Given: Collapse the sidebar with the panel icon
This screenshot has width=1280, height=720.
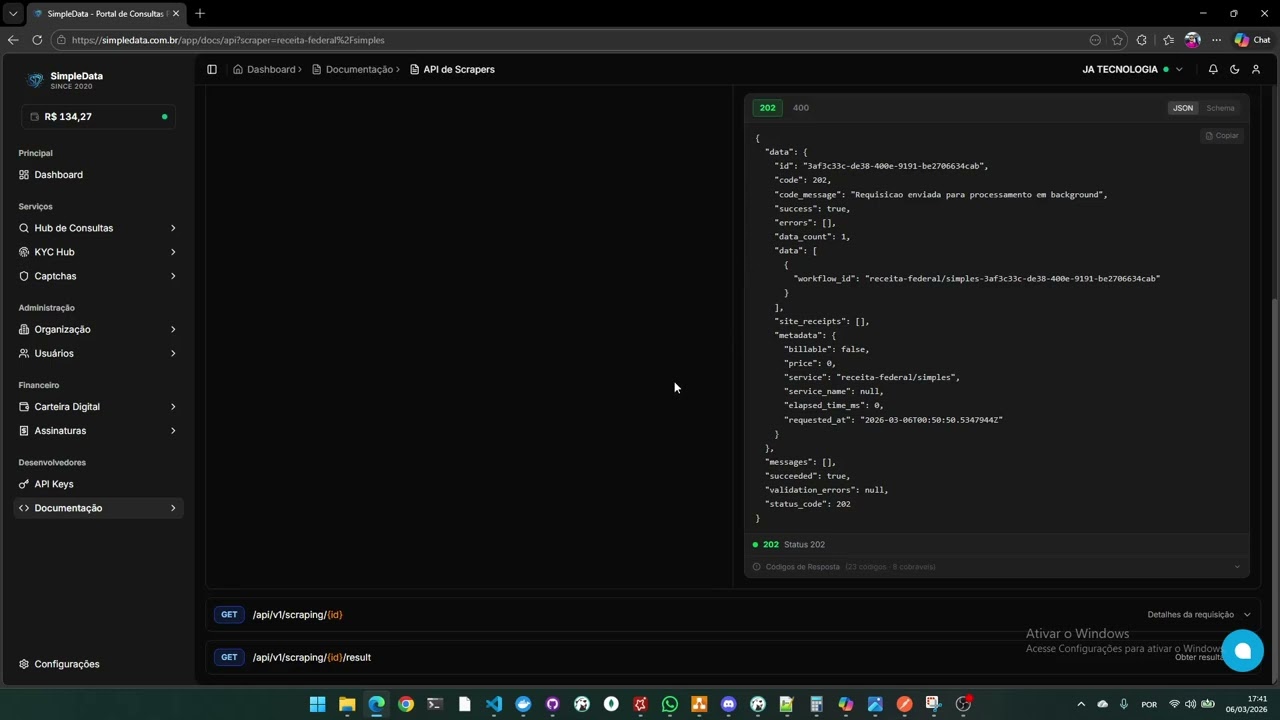Looking at the screenshot, I should tap(212, 69).
